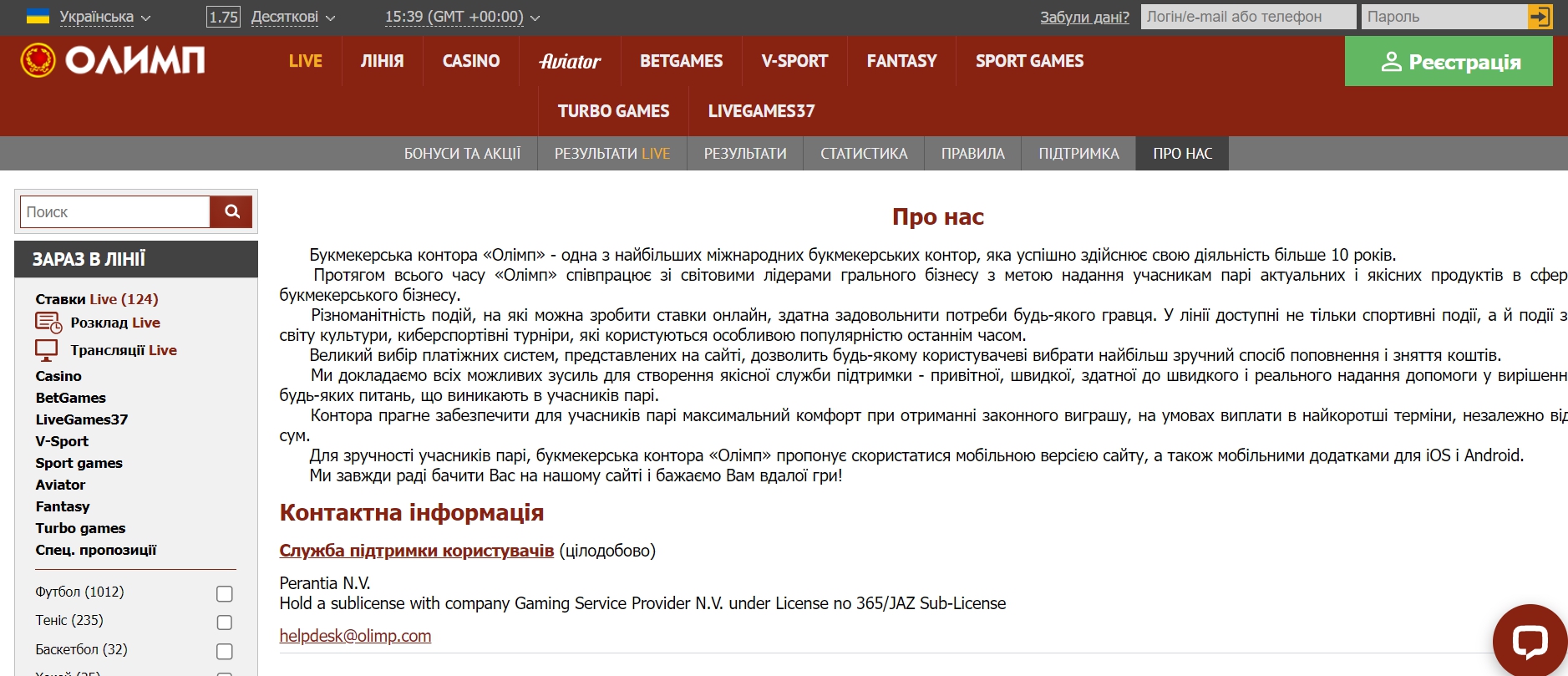Open the live chat bubble
Screen dimensions: 1568x676
click(x=1530, y=641)
